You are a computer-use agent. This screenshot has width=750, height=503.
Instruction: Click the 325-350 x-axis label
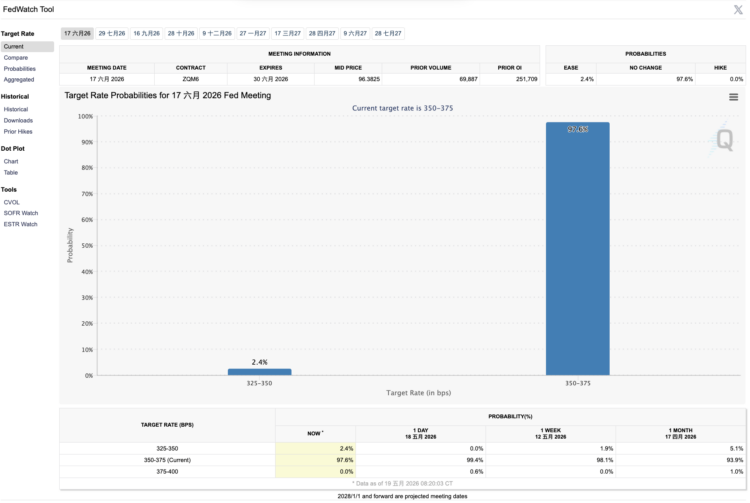click(x=259, y=383)
